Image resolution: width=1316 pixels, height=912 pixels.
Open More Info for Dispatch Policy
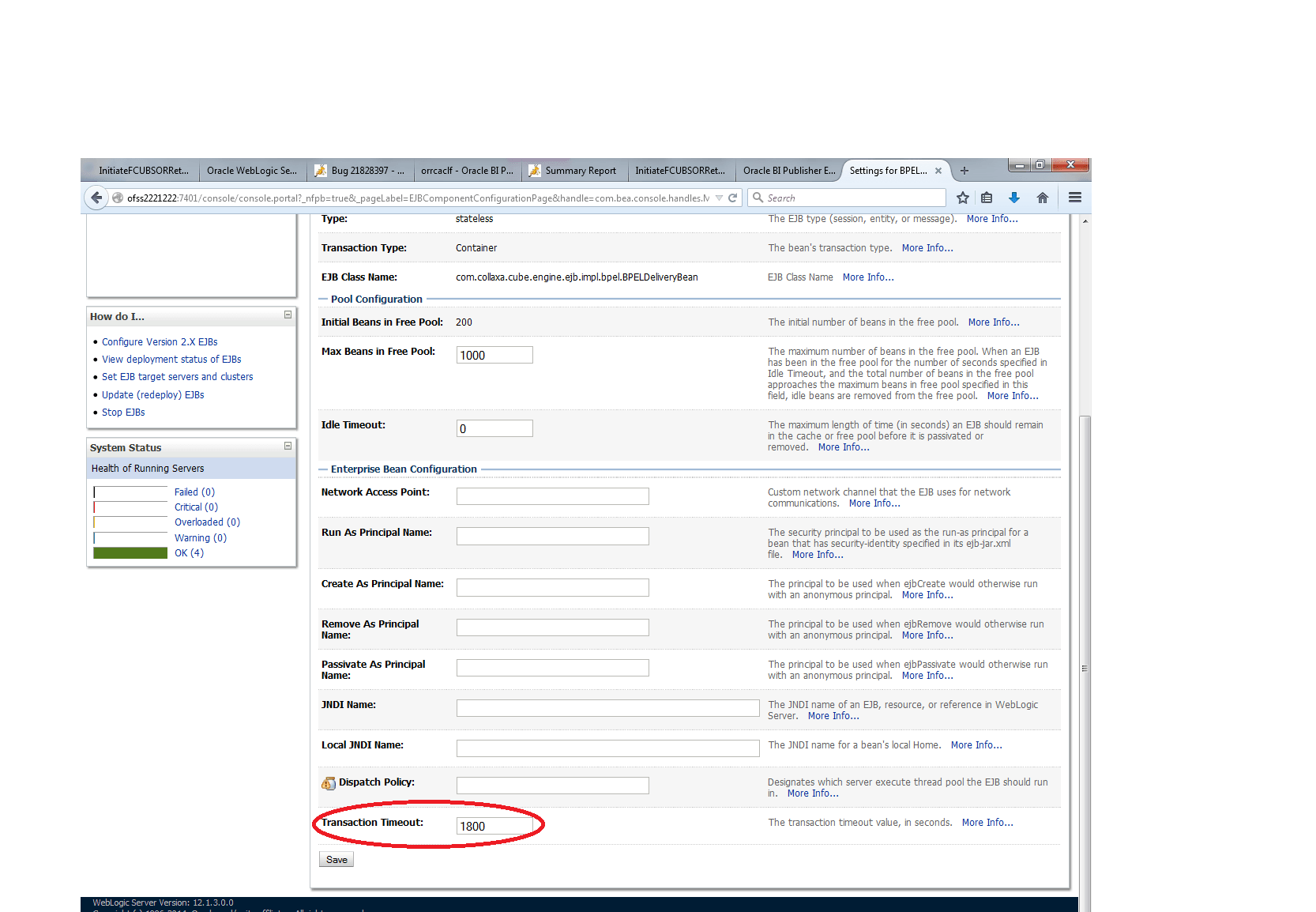coord(813,793)
